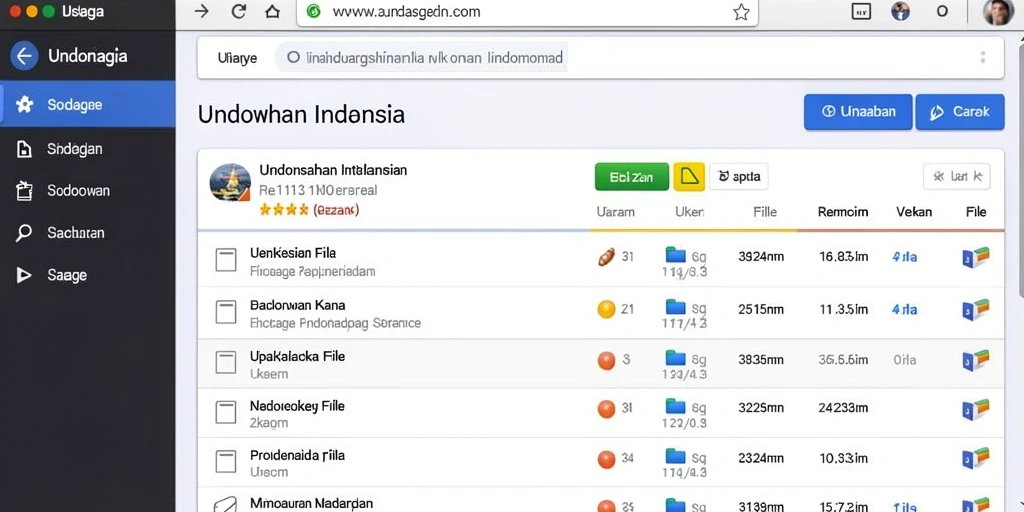Click the blue back arrow beside Undonagia

24,56
